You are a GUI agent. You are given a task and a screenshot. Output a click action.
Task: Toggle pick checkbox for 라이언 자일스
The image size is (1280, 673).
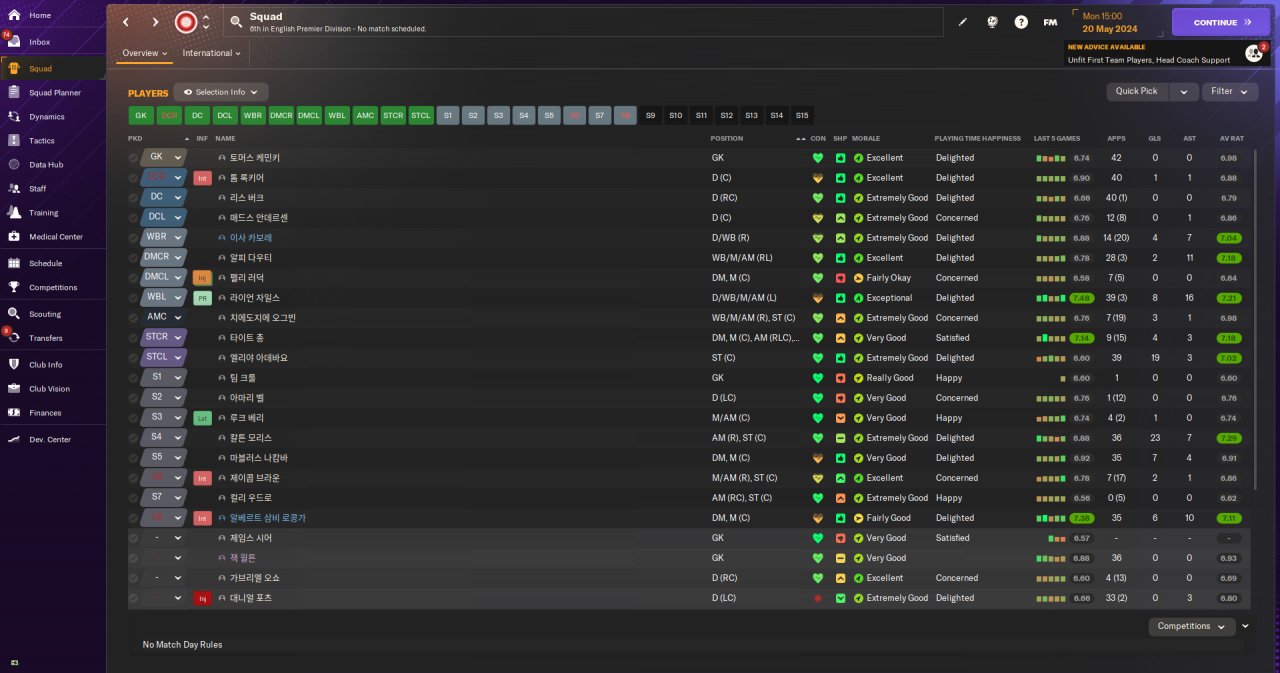pos(134,298)
